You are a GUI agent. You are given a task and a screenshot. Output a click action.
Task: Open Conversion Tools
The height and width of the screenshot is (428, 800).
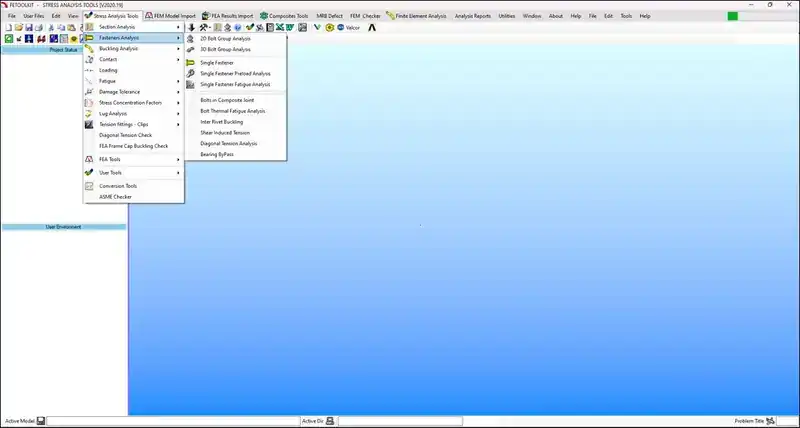[x=134, y=186]
